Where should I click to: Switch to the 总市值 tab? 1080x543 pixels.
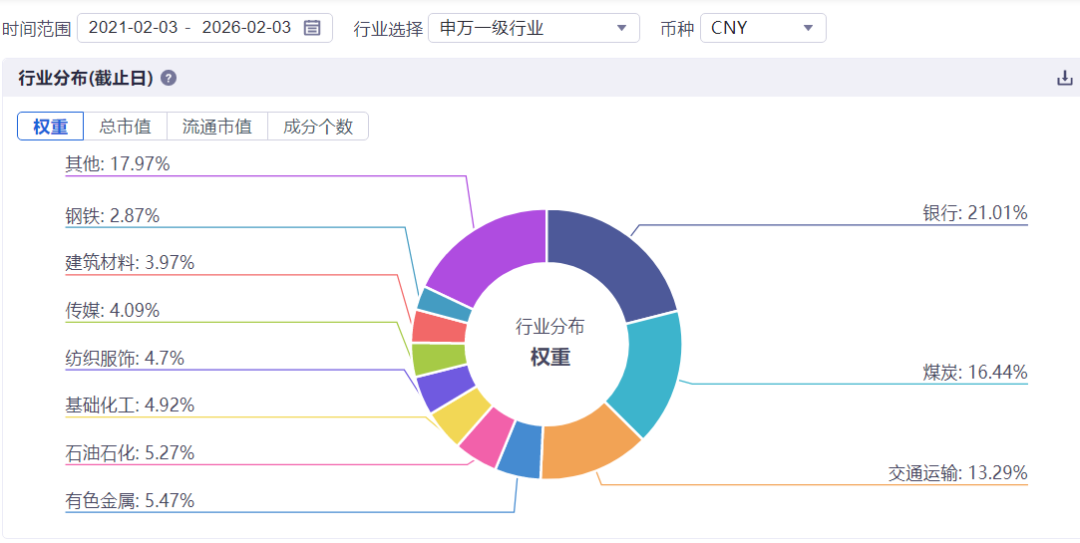125,127
